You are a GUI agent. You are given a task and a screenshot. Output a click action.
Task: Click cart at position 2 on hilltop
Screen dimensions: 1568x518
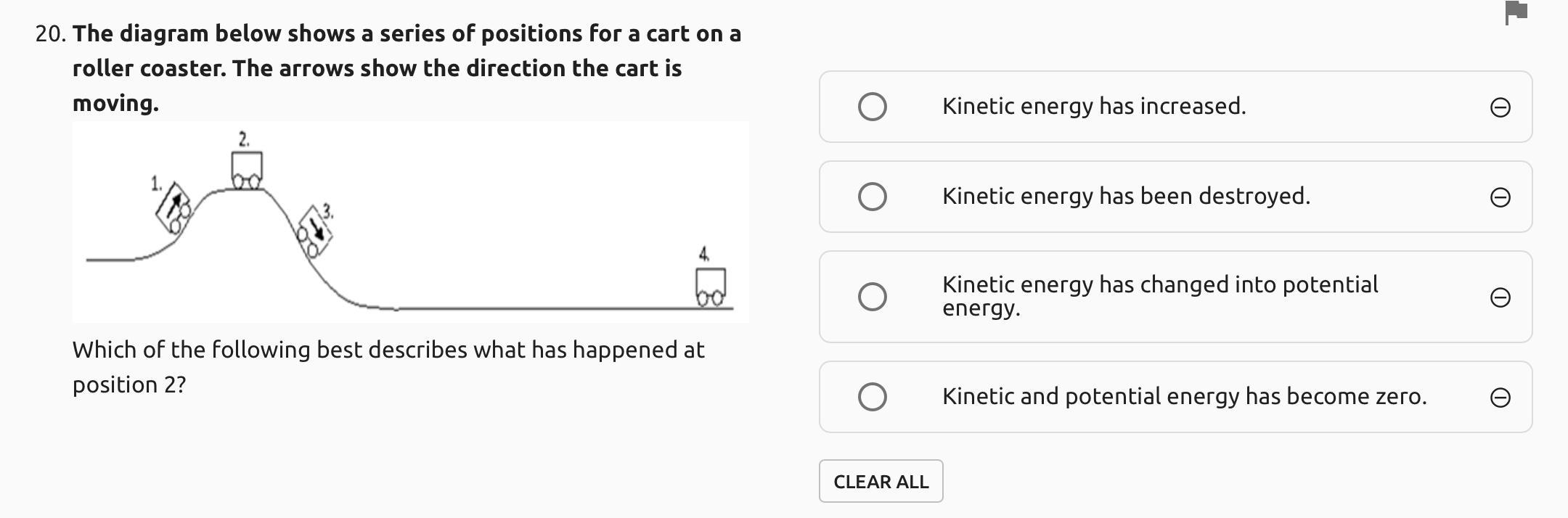click(247, 170)
